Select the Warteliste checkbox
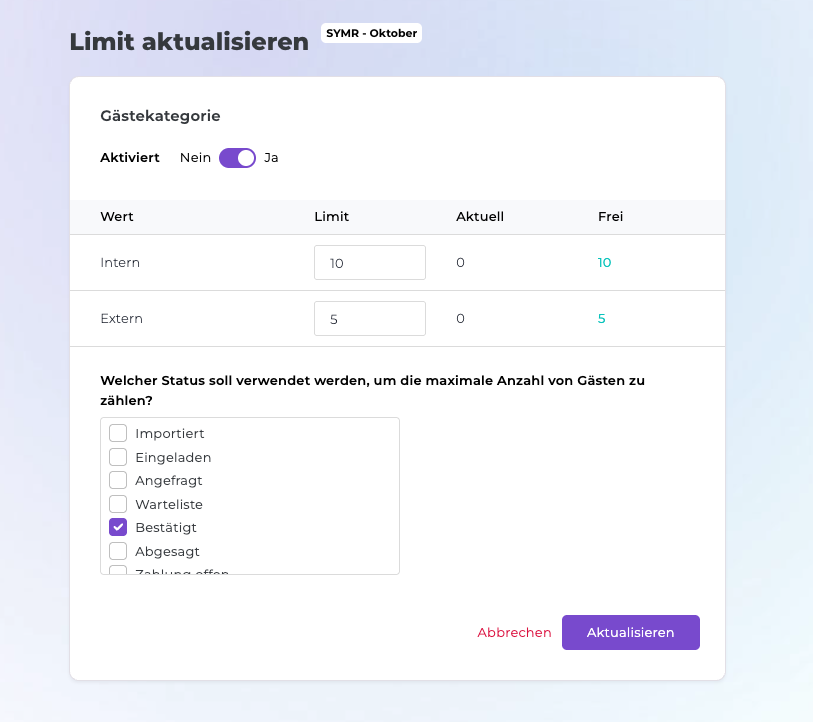This screenshot has height=722, width=813. 118,504
